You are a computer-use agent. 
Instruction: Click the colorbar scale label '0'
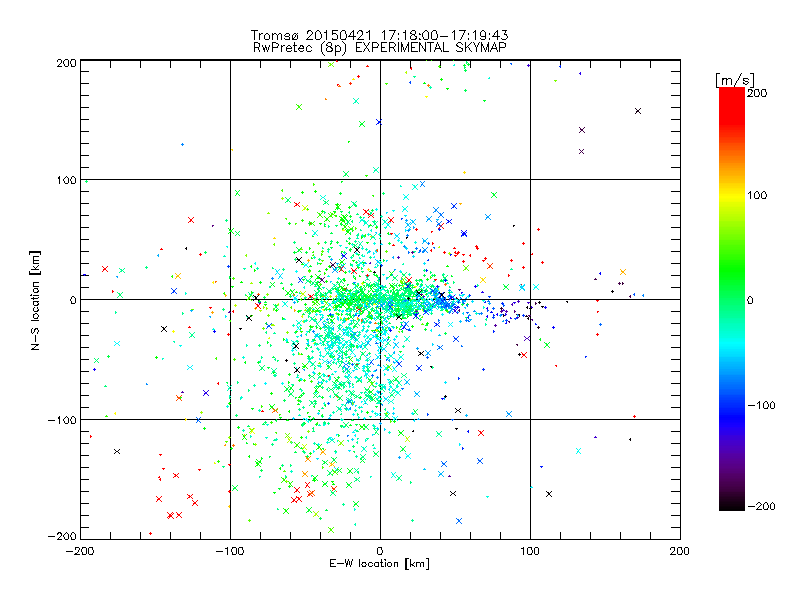[750, 300]
